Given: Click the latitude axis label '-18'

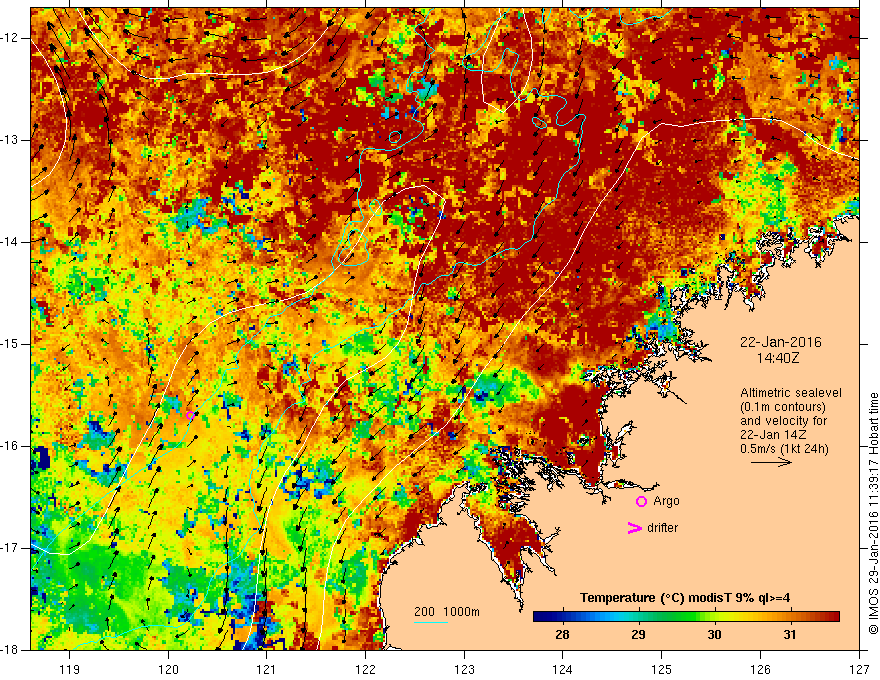Looking at the screenshot, I should tap(10, 650).
